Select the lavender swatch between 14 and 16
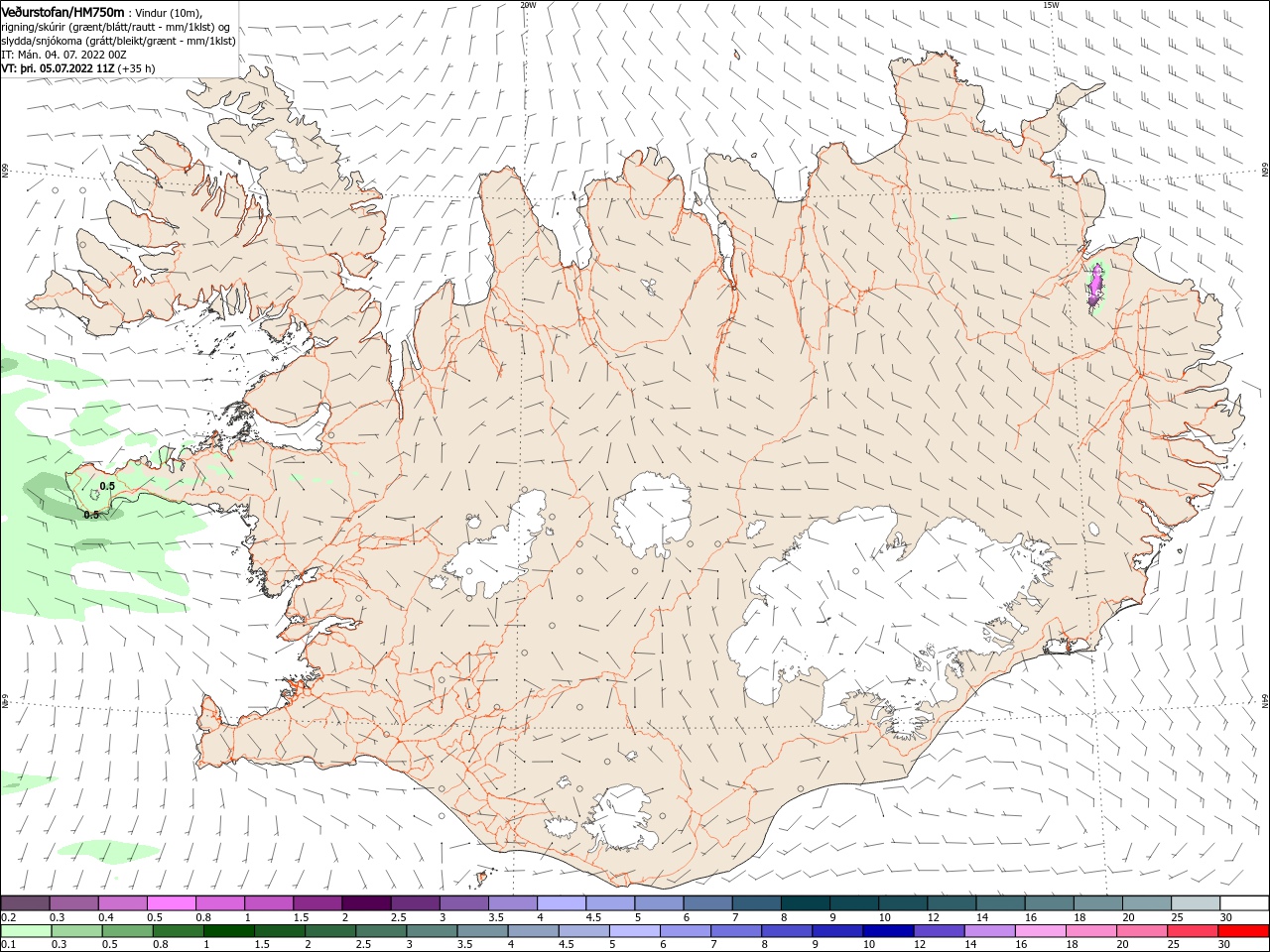The width and height of the screenshot is (1270, 952). tap(989, 931)
